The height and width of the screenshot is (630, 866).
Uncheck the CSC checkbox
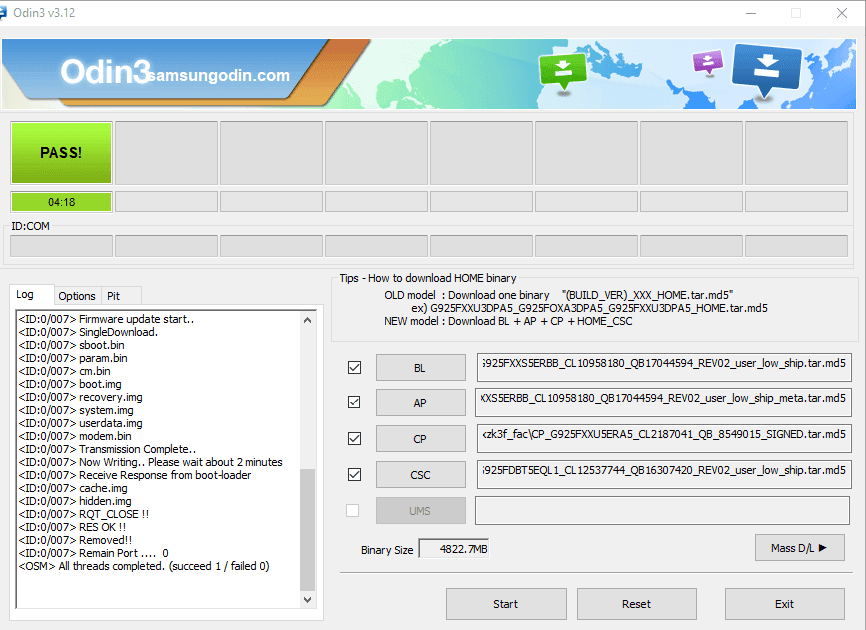pos(355,474)
